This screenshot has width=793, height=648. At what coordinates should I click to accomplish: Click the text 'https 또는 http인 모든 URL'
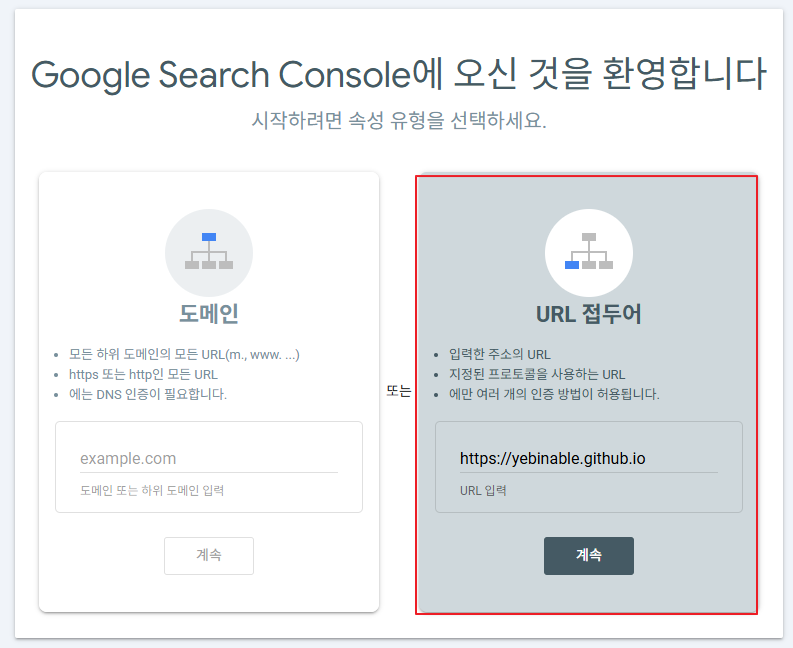click(x=143, y=374)
